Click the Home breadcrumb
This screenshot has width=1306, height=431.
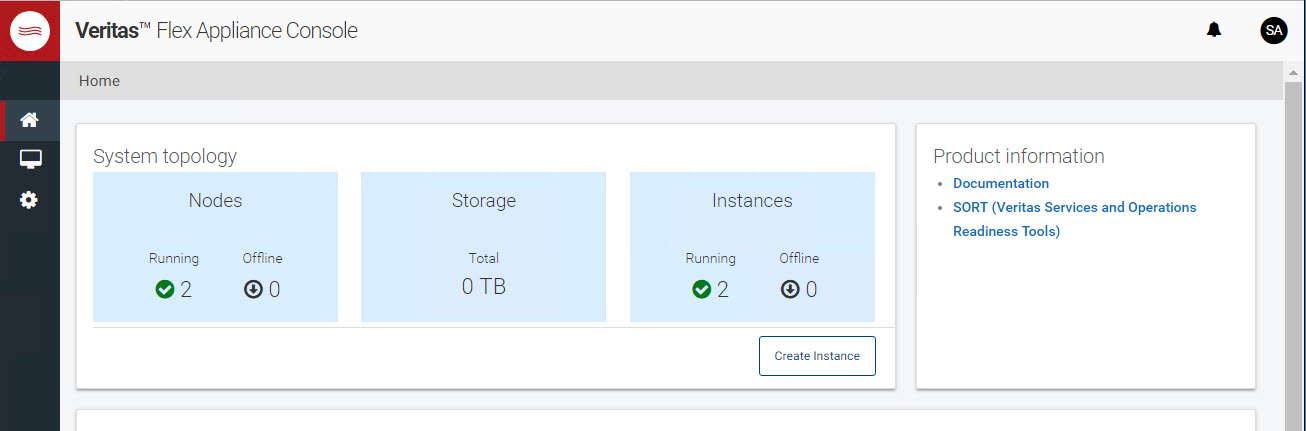[99, 81]
